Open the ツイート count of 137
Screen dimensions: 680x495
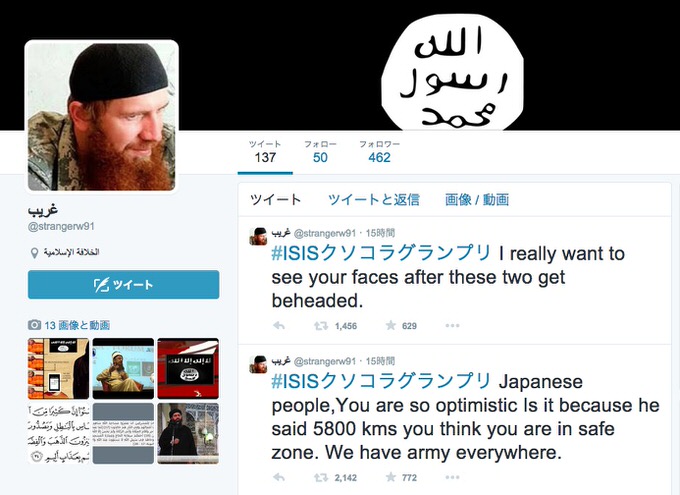point(265,152)
